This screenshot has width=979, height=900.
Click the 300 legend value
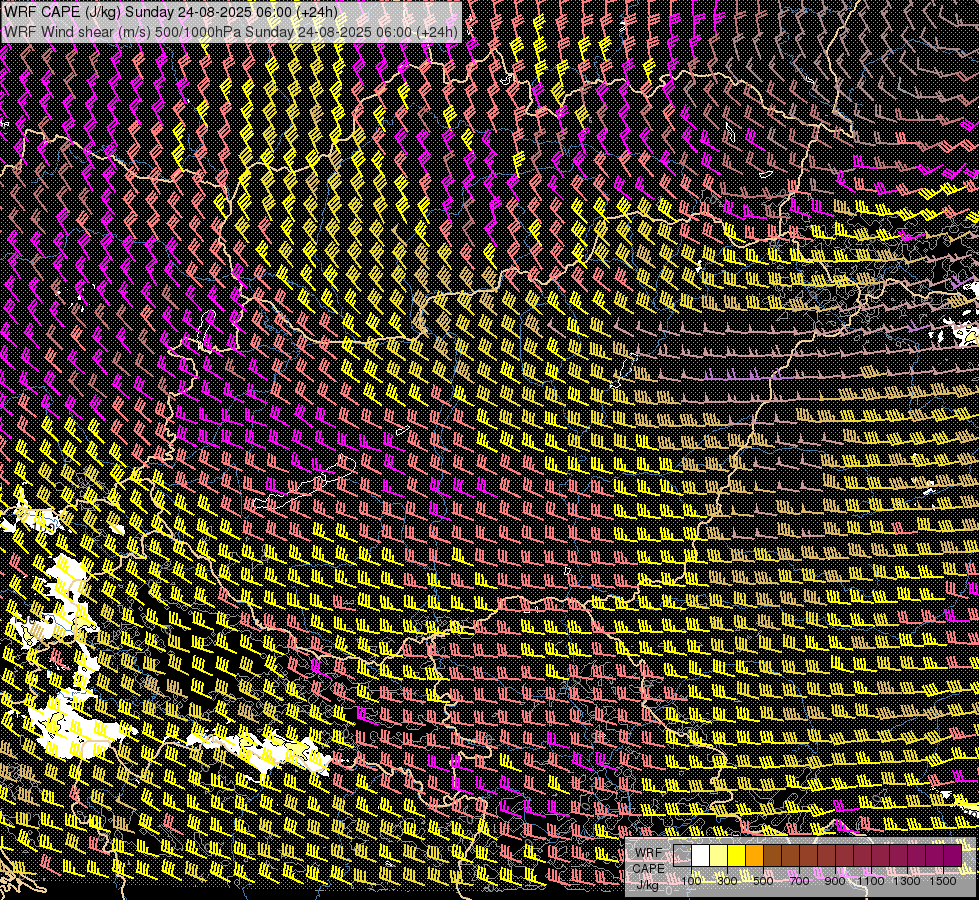(727, 881)
